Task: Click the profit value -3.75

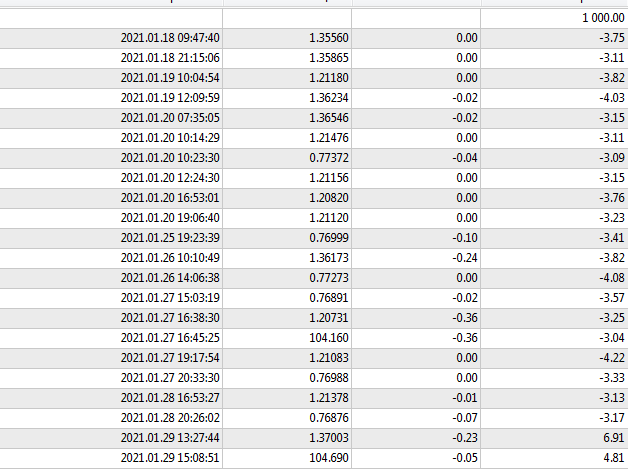Action: pos(612,38)
